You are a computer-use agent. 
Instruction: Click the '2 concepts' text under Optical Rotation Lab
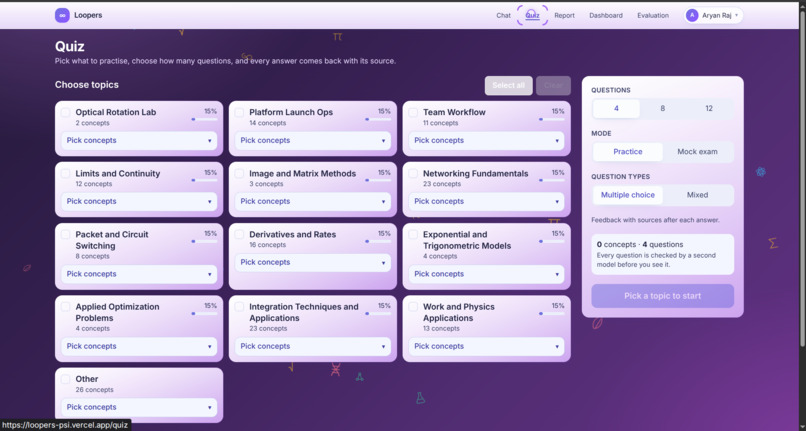point(93,123)
